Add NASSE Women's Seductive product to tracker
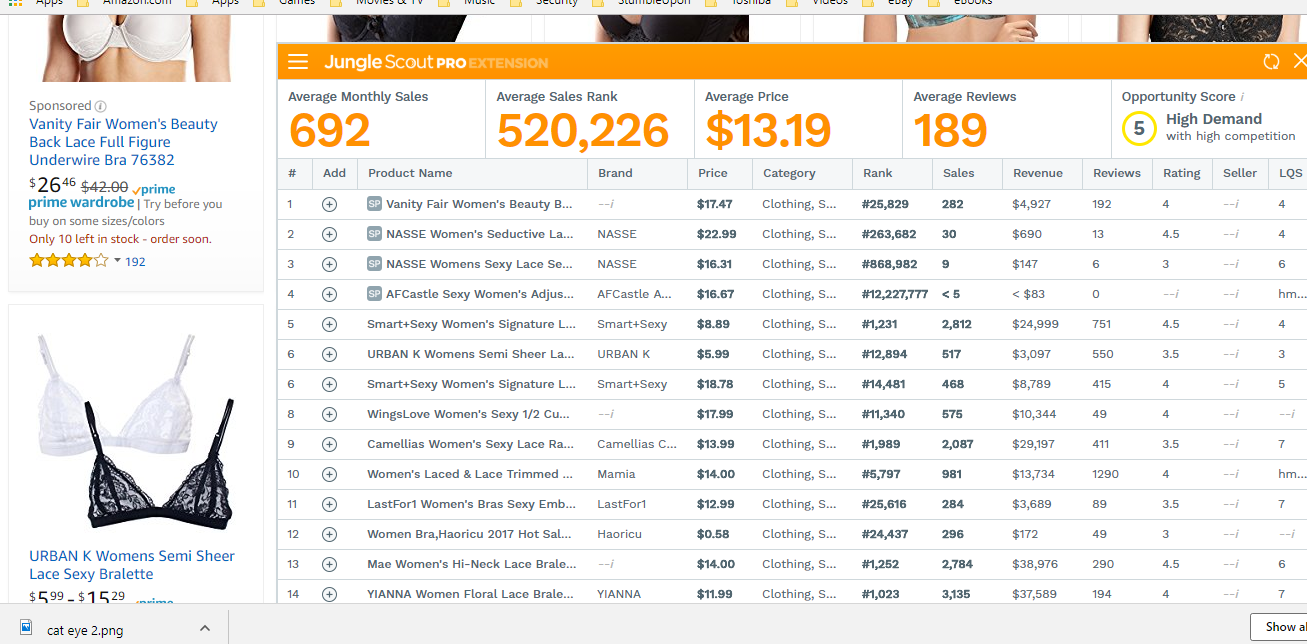1307x644 pixels. 329,234
